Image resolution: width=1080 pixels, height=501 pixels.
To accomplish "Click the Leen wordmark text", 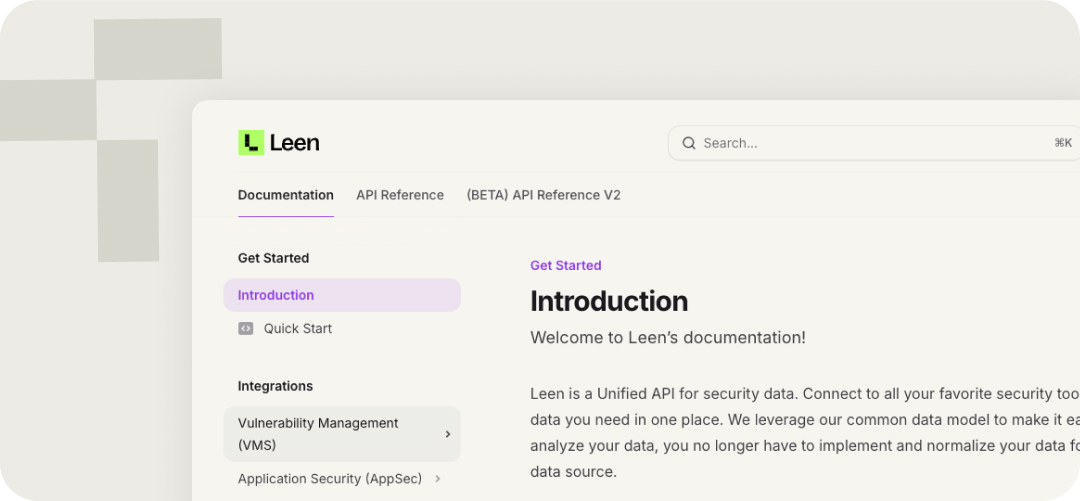I will (295, 143).
